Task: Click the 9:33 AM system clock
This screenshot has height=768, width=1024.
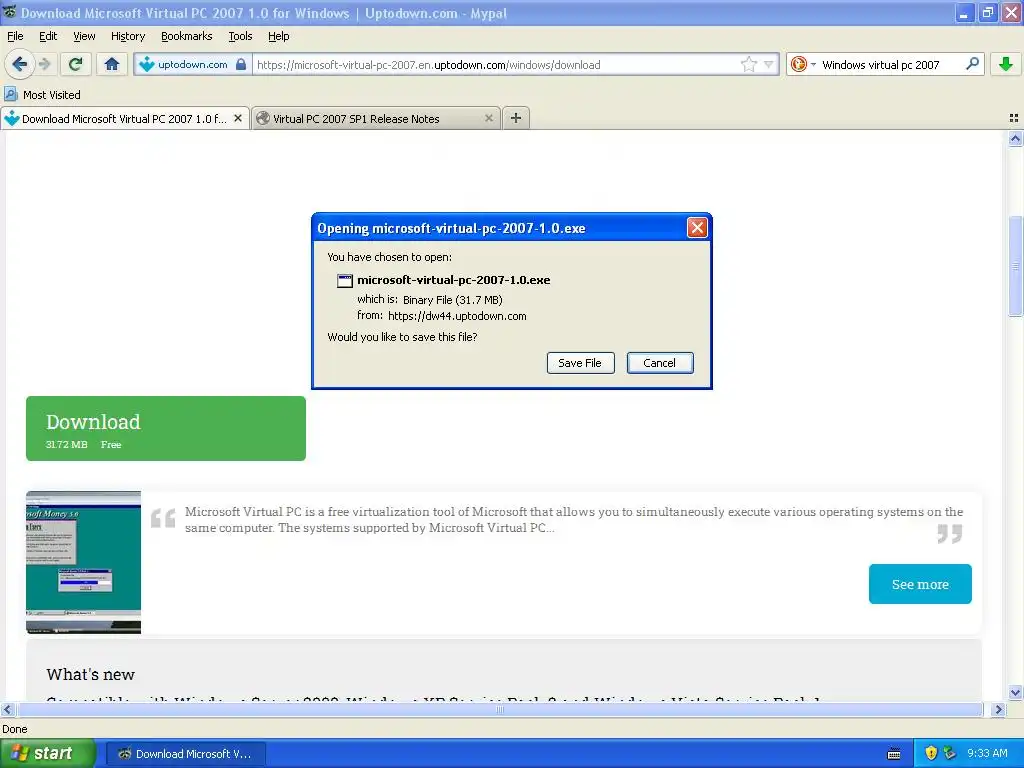Action: (x=987, y=753)
